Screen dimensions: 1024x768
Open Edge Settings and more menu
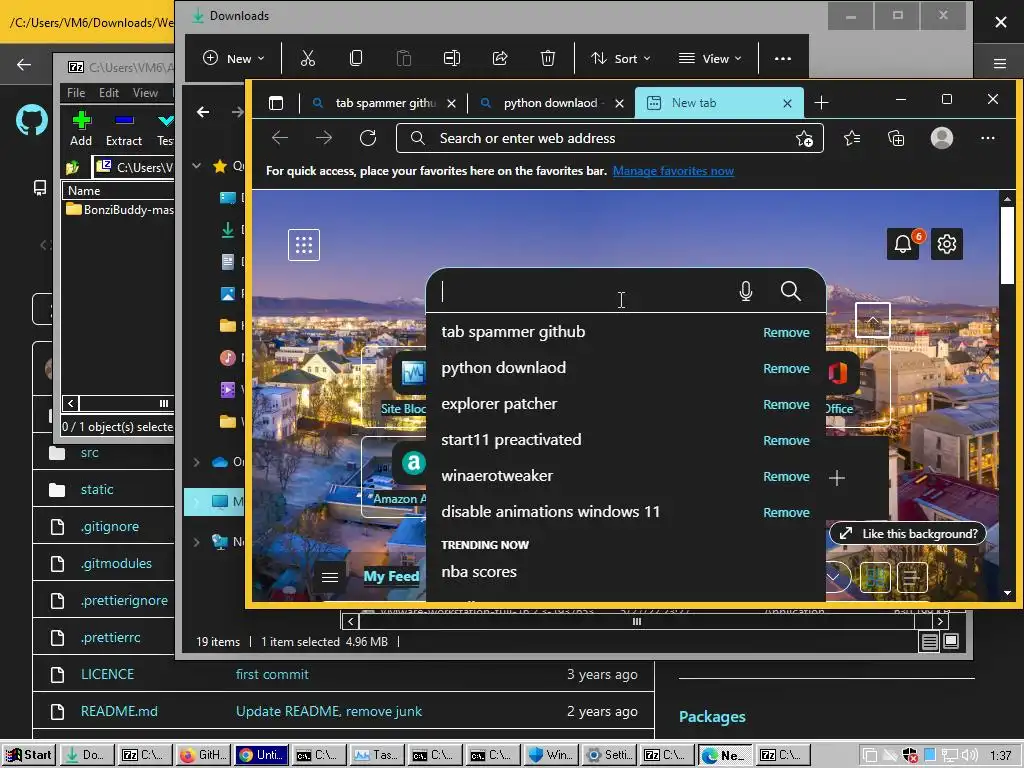click(987, 138)
